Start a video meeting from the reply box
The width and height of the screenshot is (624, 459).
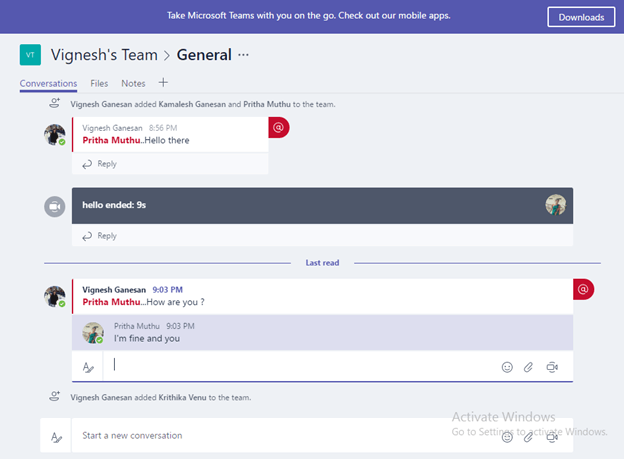(552, 367)
